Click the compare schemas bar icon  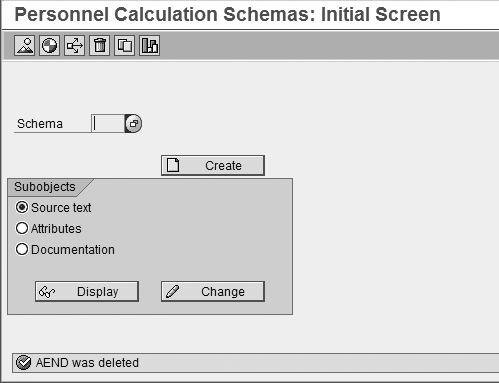(149, 45)
